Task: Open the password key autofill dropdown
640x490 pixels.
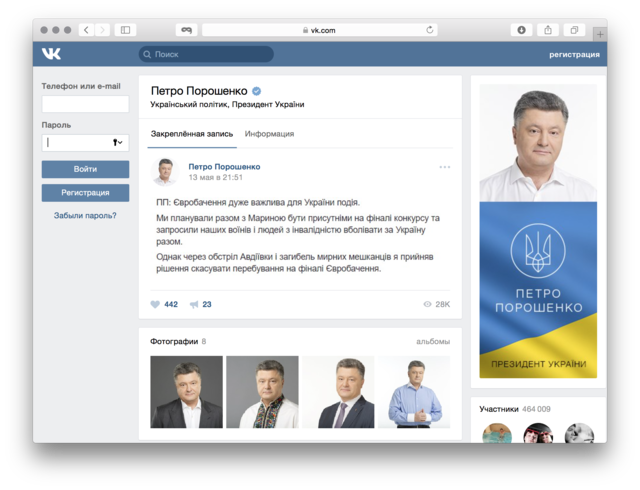Action: (x=118, y=143)
